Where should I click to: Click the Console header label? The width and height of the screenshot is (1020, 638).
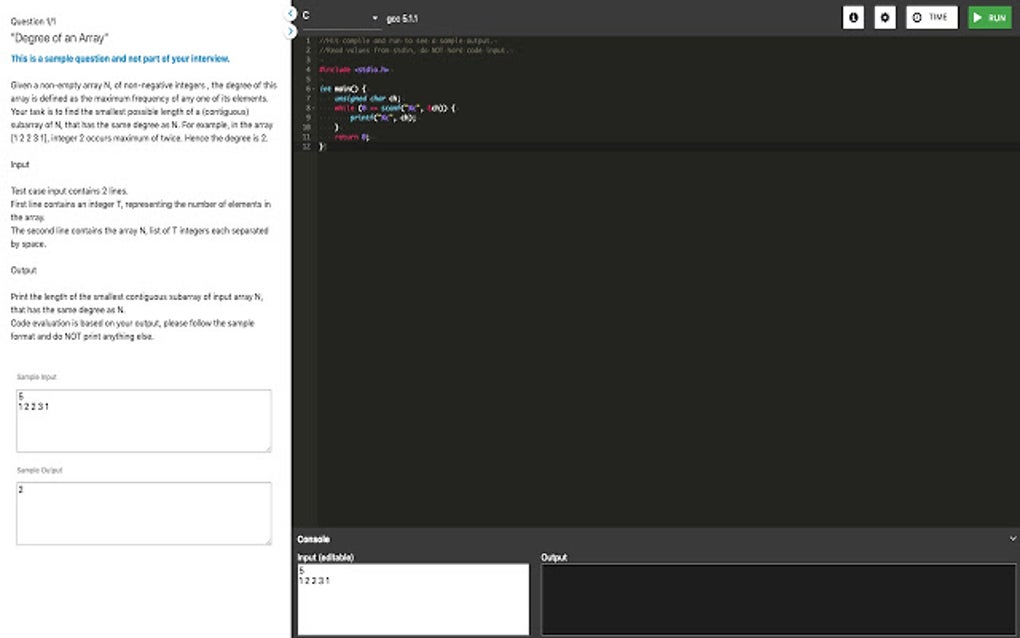(313, 539)
